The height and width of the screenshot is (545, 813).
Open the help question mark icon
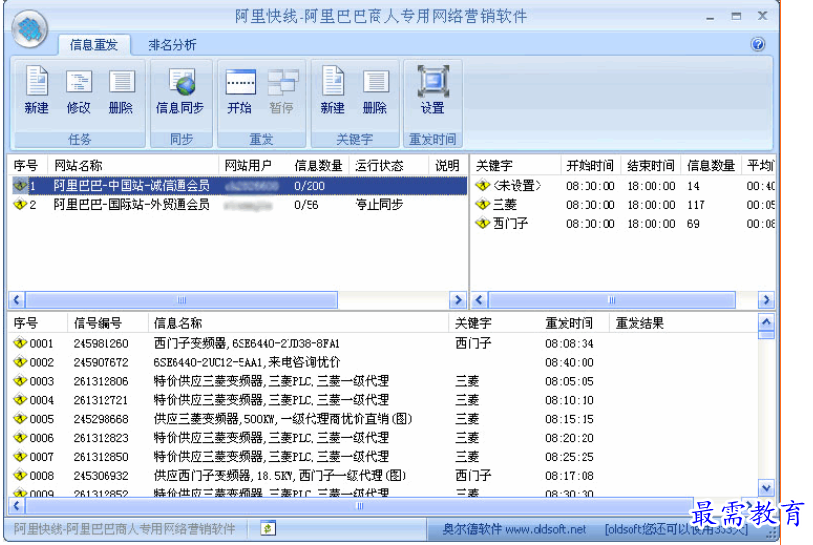pos(758,44)
